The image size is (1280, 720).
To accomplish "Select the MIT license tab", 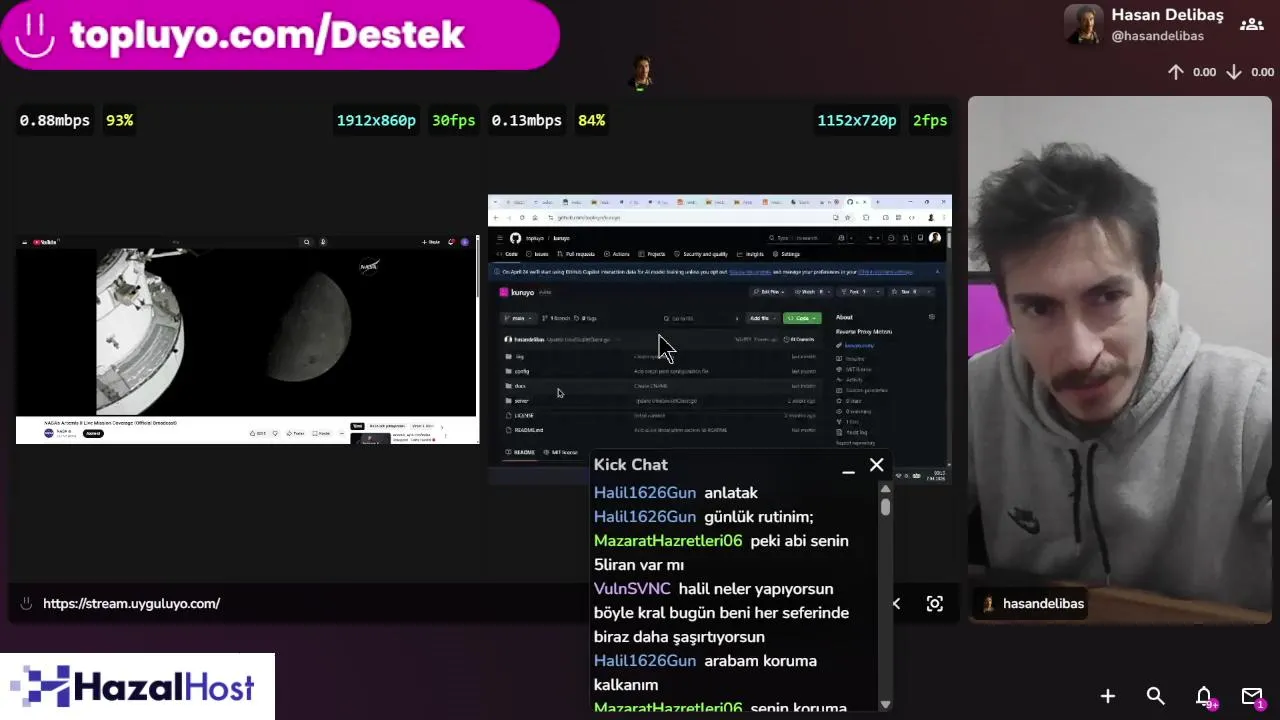I will (562, 452).
